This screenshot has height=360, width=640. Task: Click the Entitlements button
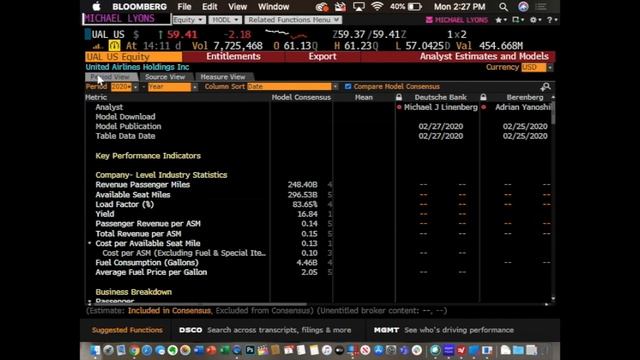(x=233, y=56)
